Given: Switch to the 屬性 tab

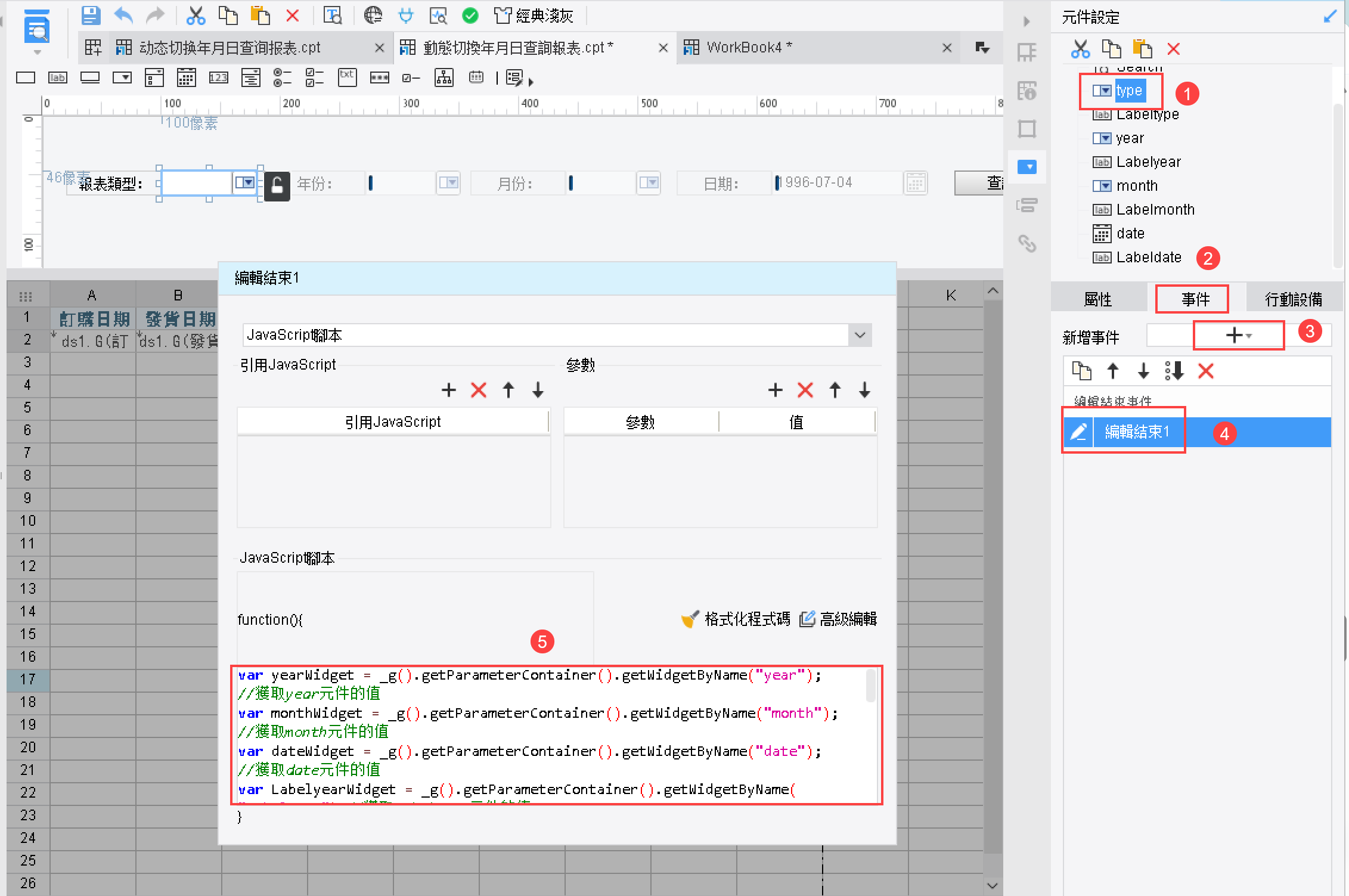Looking at the screenshot, I should tap(1097, 299).
